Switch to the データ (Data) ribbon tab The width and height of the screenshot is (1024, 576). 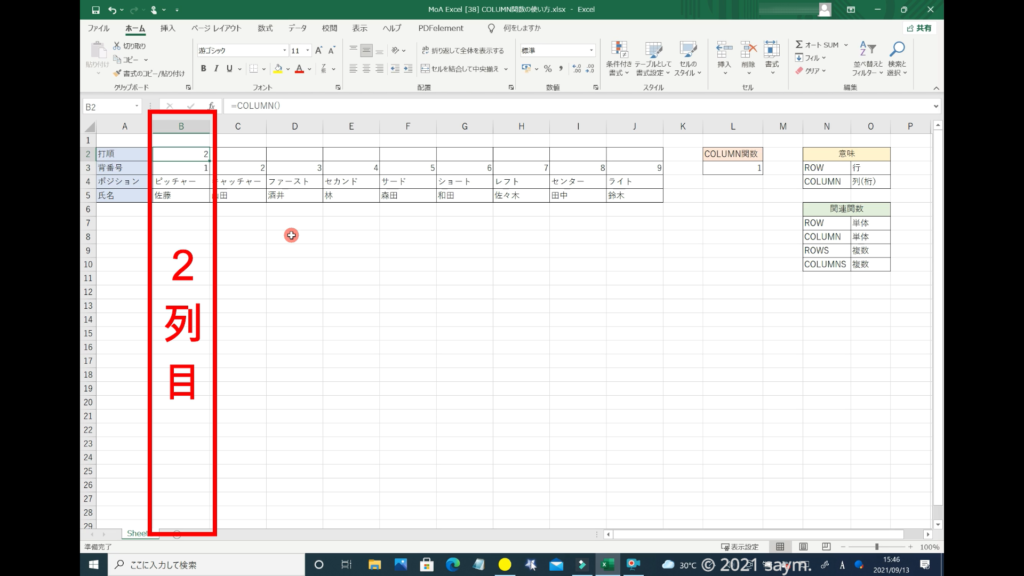click(x=298, y=28)
